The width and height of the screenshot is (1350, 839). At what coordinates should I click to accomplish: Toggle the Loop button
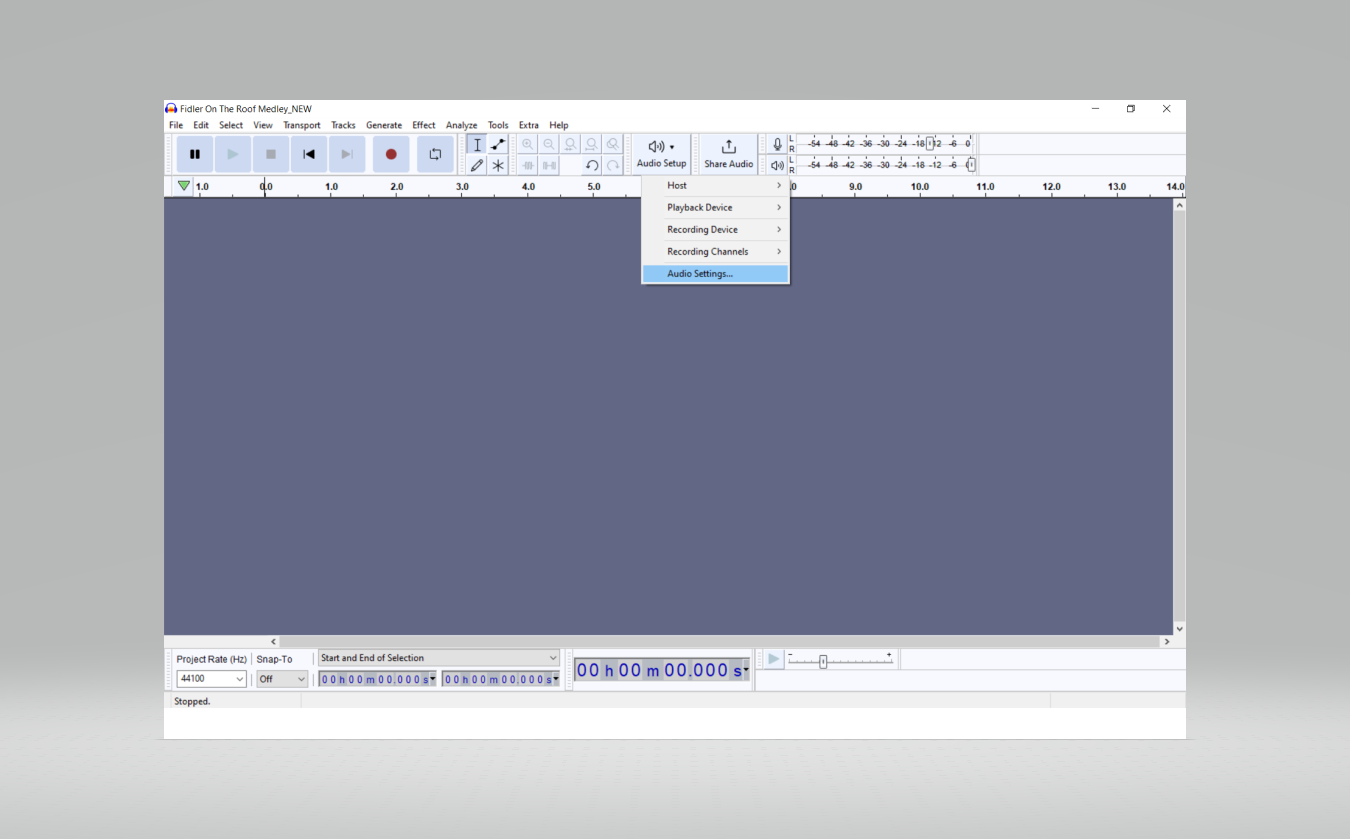(x=435, y=154)
